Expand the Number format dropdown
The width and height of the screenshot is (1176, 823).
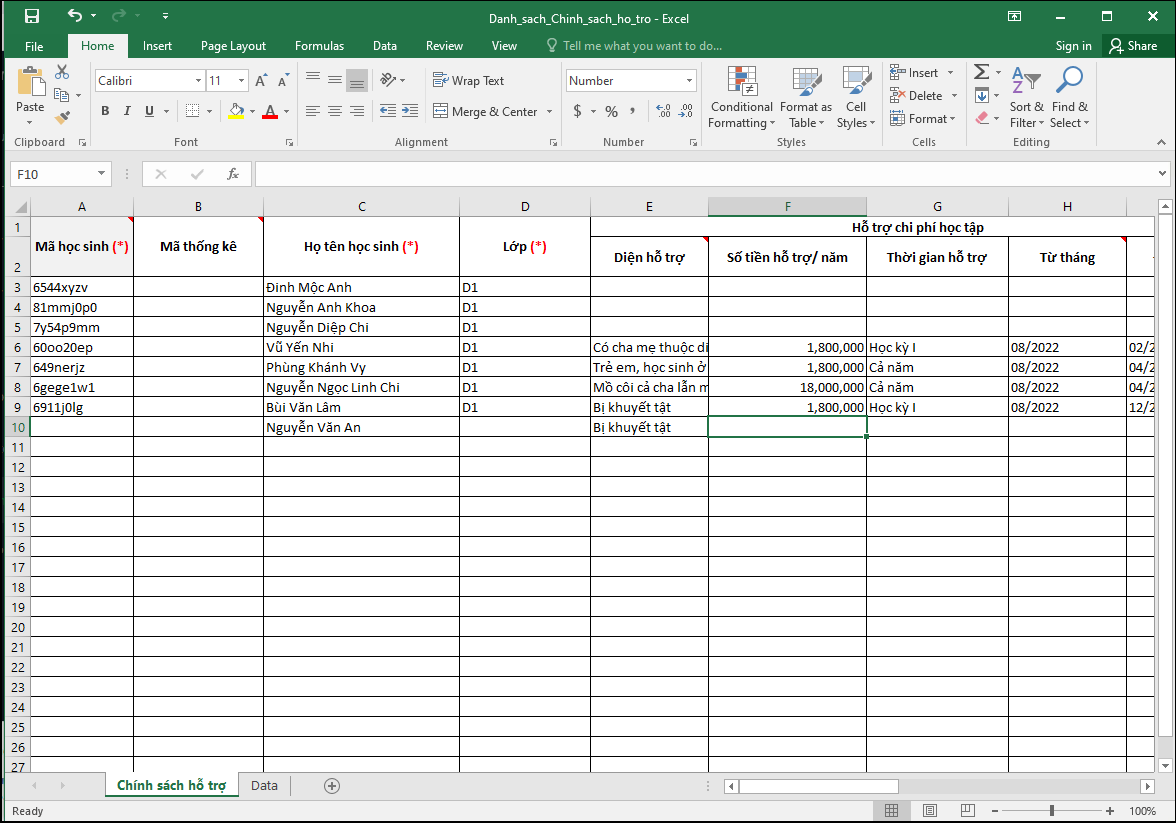(x=689, y=81)
